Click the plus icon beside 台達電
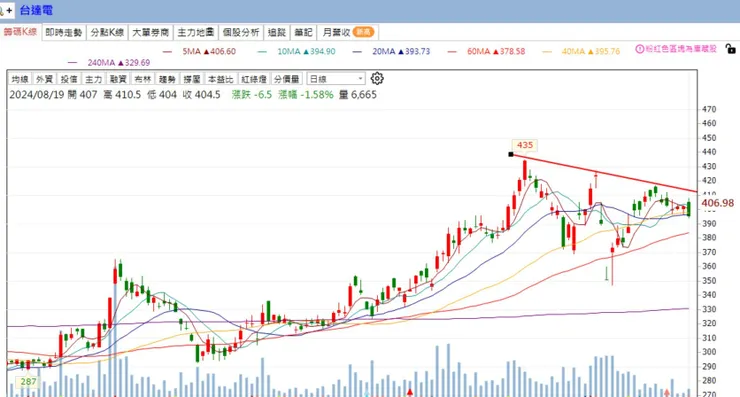Viewport: 740px width, 397px height. 9,10
